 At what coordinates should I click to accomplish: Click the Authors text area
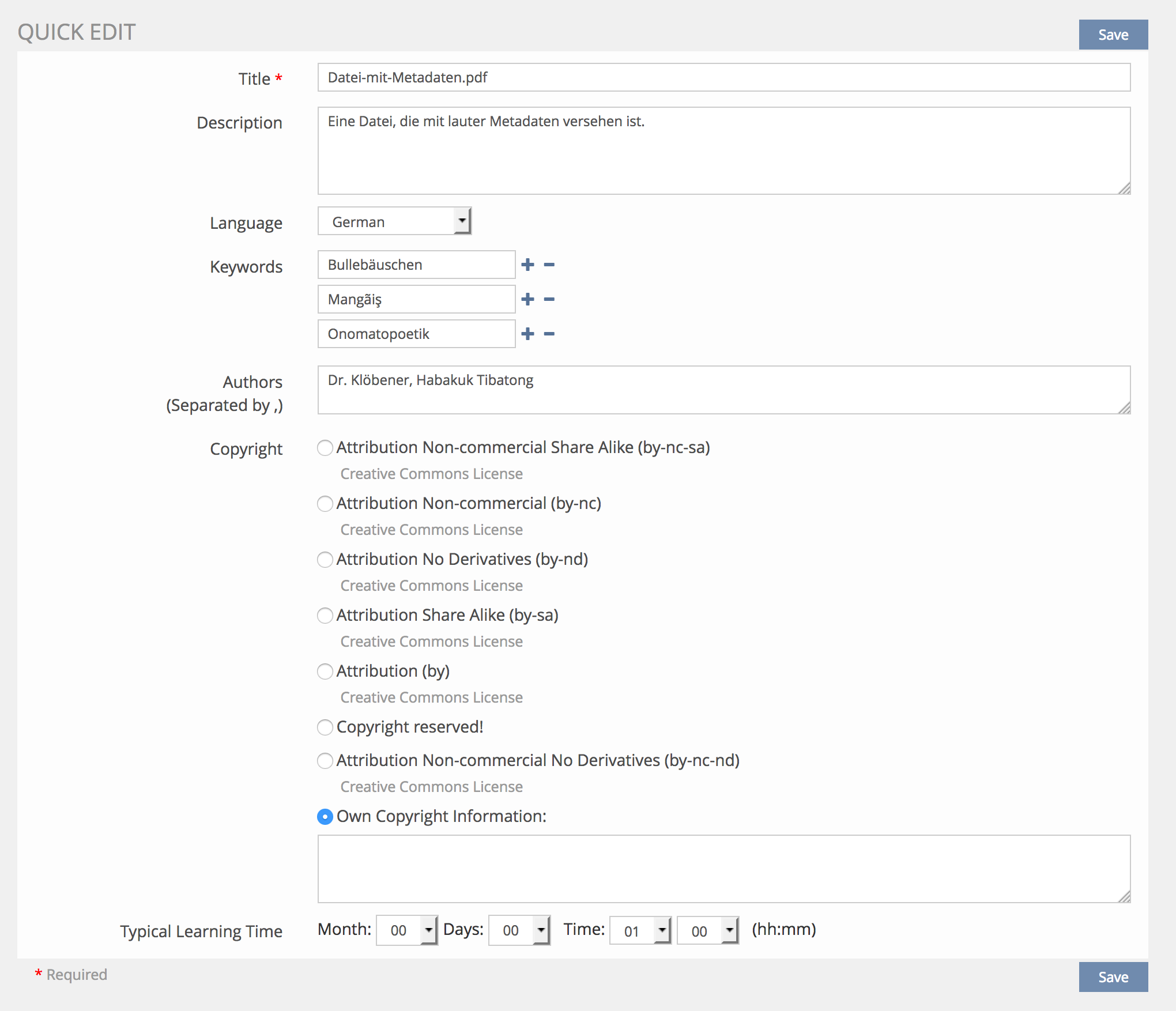point(723,390)
